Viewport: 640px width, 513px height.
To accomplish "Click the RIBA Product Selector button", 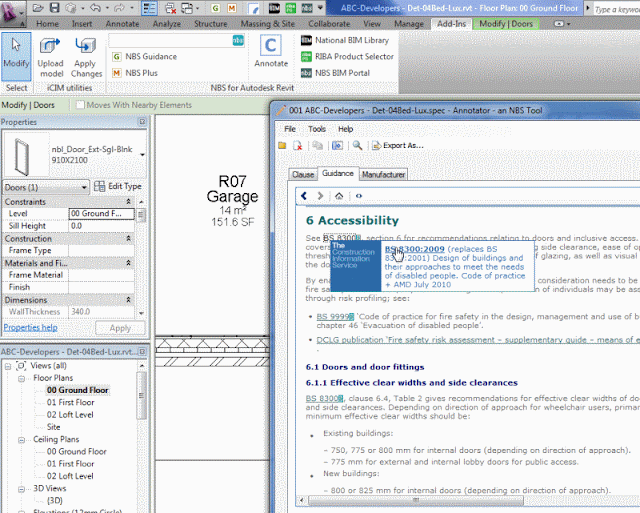I will pyautogui.click(x=347, y=57).
